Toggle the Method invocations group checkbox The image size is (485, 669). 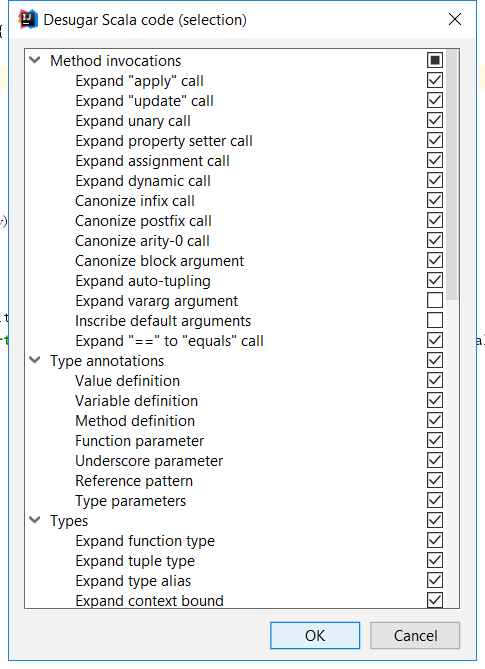pos(435,60)
